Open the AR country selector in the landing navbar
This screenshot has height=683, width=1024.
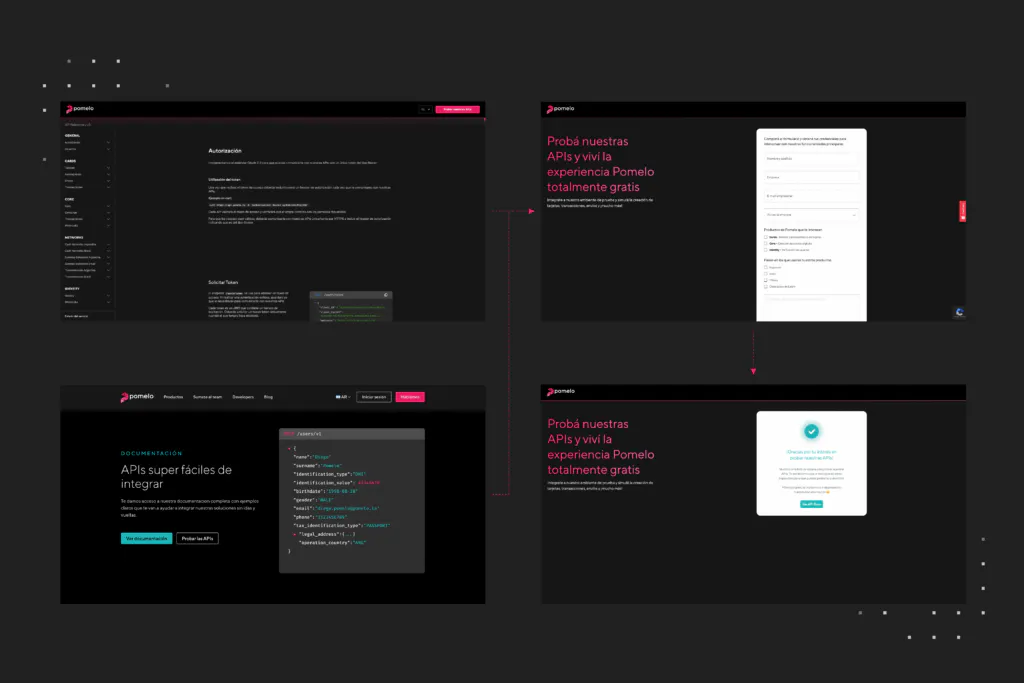point(343,397)
